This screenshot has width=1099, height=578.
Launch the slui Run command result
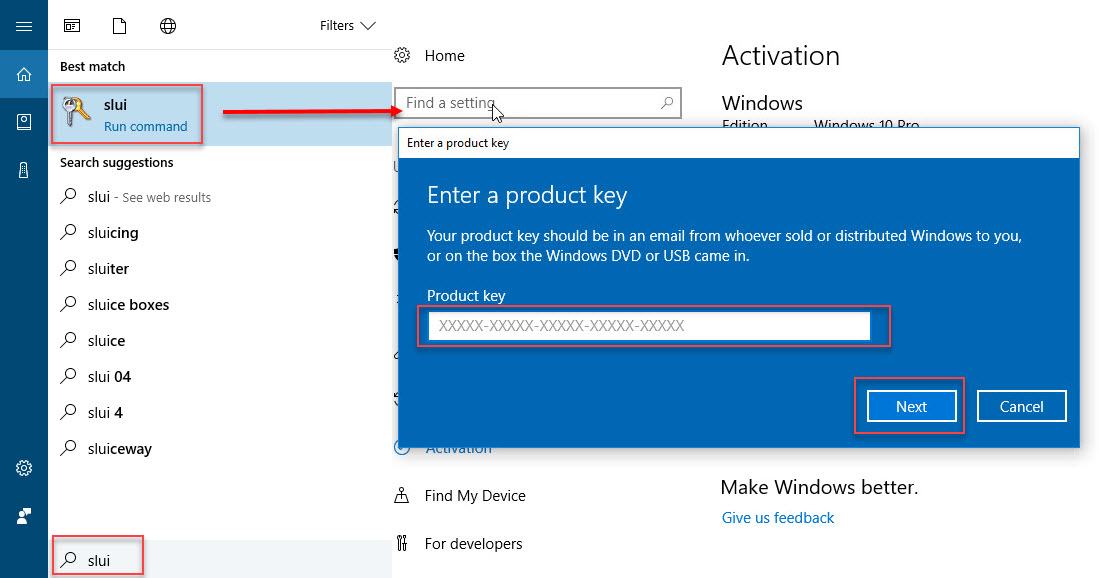220,114
